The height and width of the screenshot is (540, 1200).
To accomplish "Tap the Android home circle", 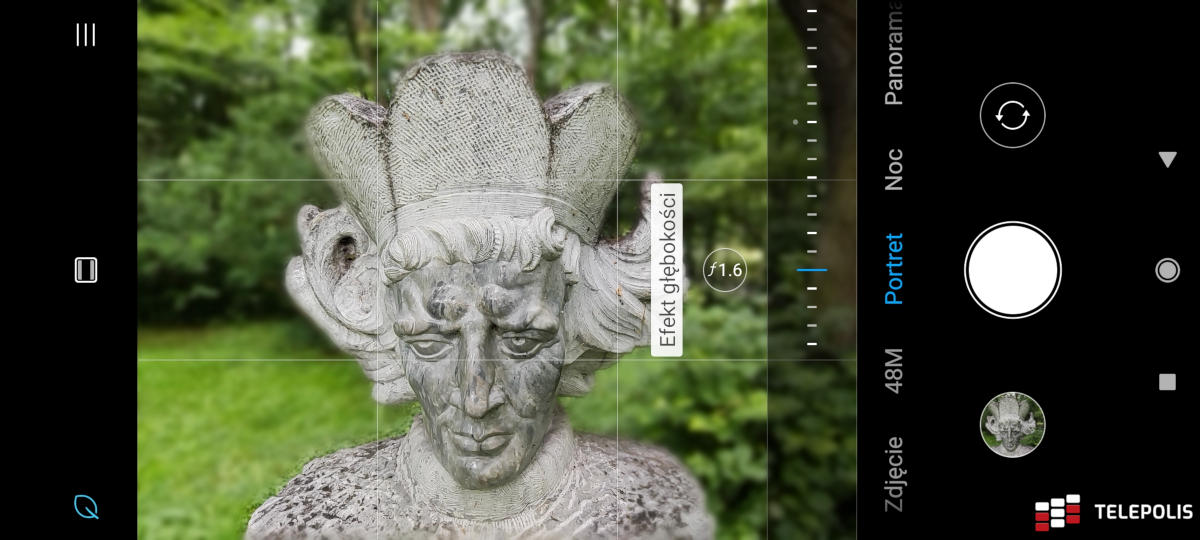I will click(1167, 270).
